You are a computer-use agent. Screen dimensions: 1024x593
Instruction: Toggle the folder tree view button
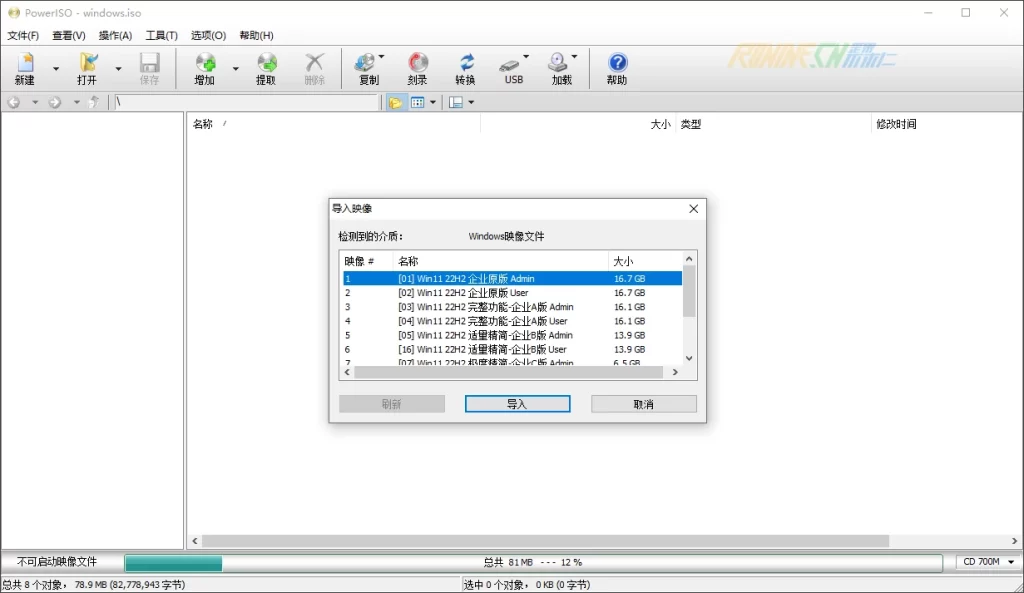pos(395,102)
